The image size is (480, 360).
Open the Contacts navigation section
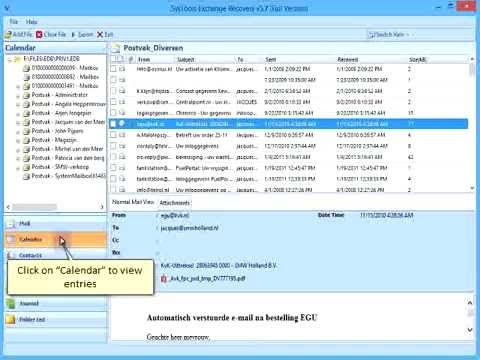point(56,255)
